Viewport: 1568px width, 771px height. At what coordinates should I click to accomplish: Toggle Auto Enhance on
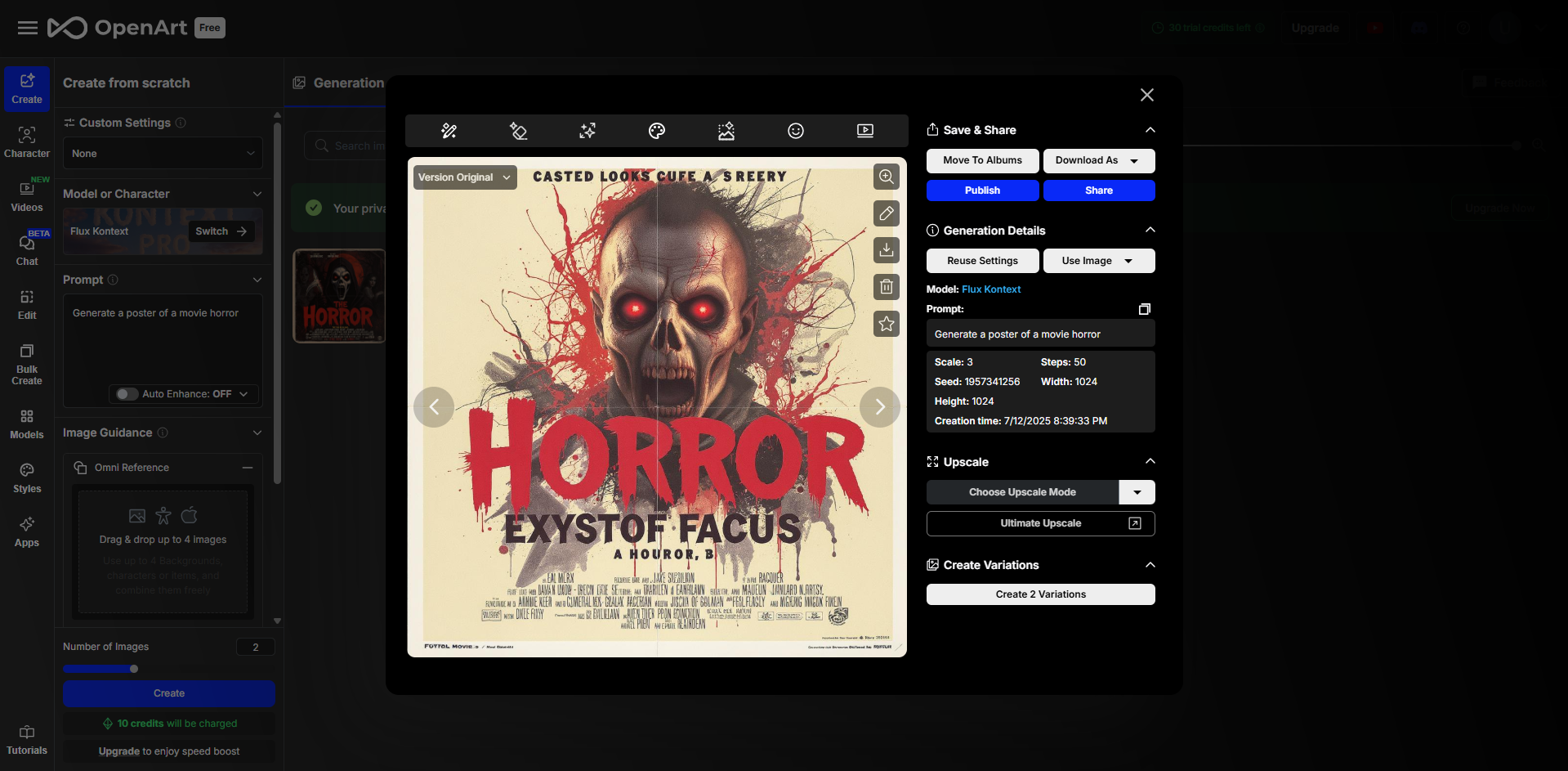[x=127, y=393]
